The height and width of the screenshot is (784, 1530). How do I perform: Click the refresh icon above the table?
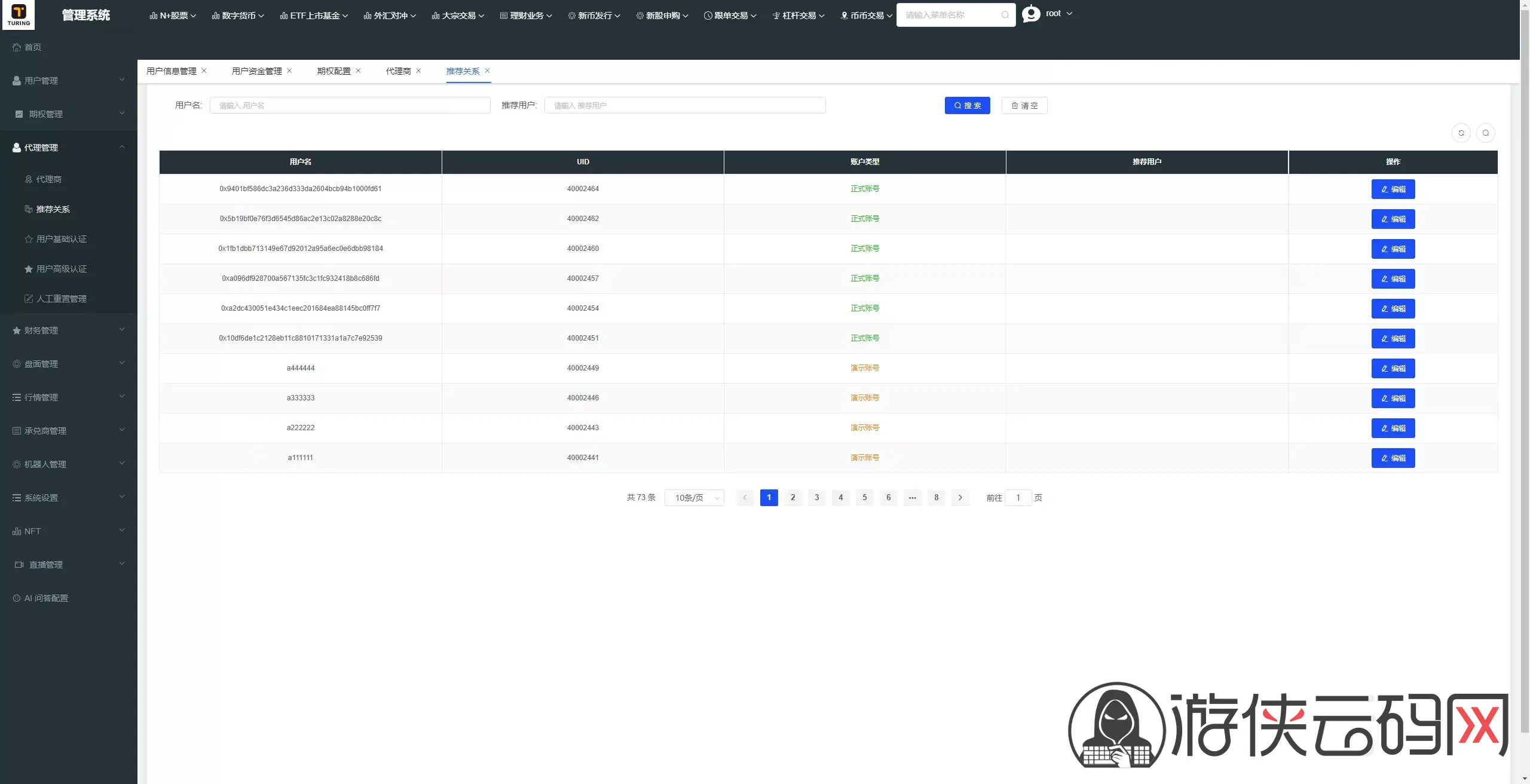pos(1461,133)
